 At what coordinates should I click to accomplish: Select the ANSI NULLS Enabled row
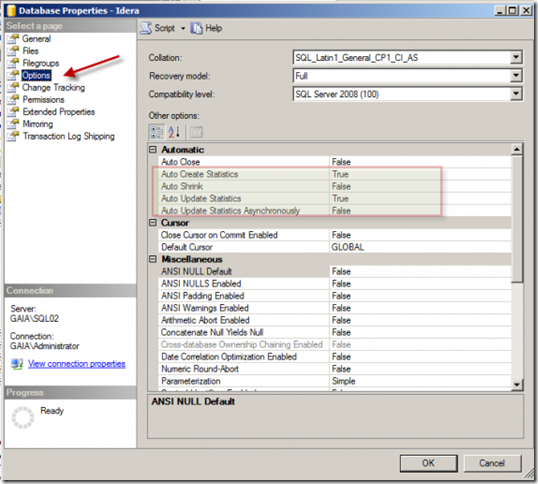click(335, 284)
